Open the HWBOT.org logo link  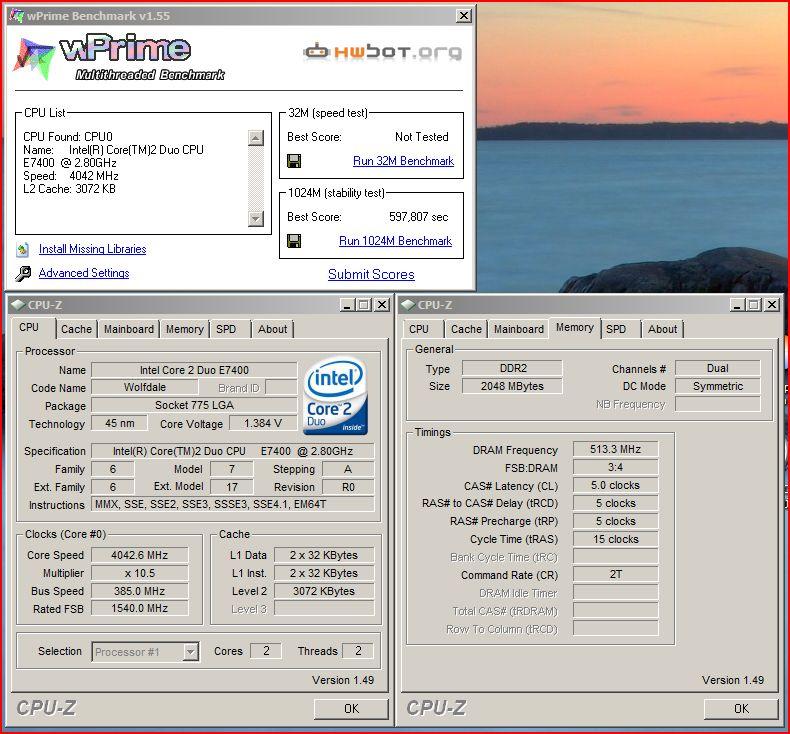tap(382, 51)
